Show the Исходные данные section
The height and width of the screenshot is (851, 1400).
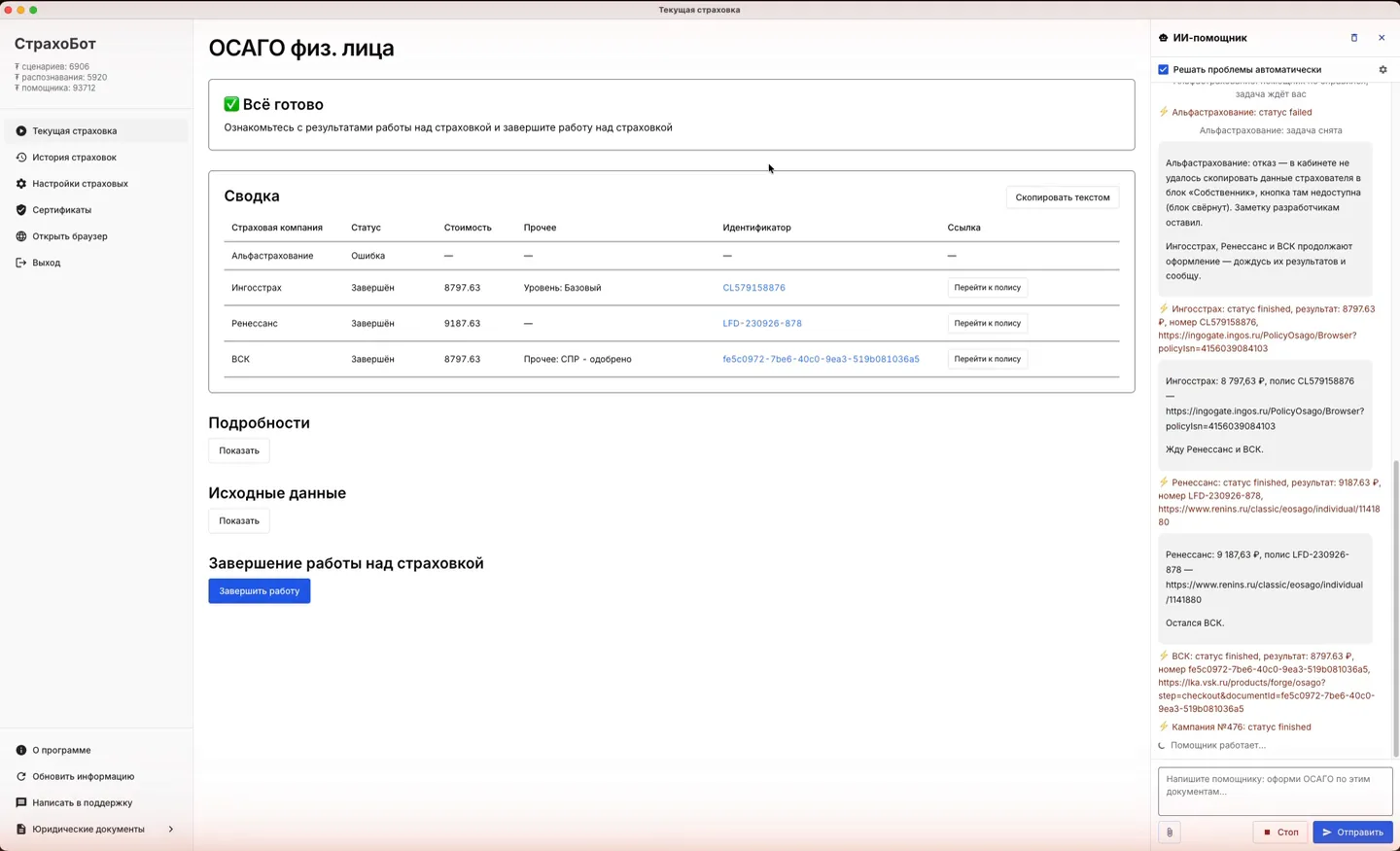point(239,521)
